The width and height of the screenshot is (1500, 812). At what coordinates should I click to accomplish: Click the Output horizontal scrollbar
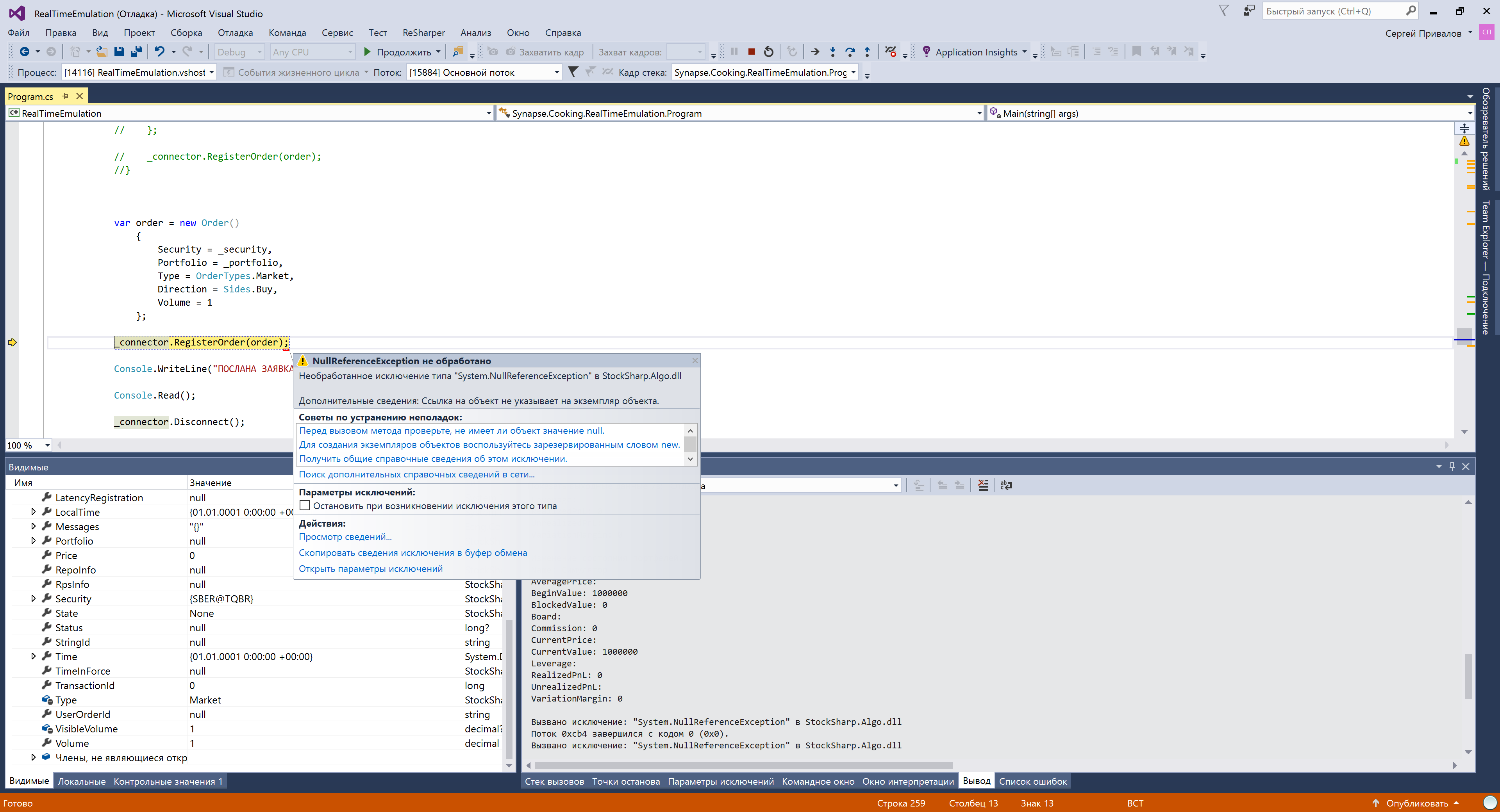[x=744, y=766]
